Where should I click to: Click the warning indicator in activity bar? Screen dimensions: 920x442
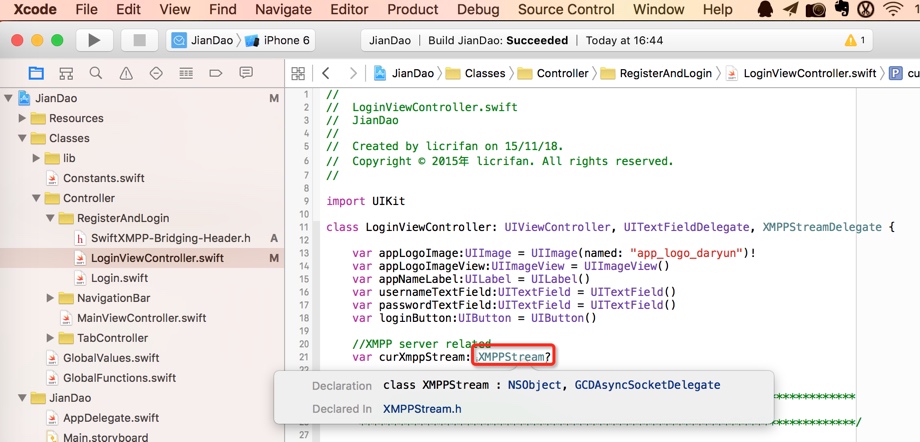854,41
